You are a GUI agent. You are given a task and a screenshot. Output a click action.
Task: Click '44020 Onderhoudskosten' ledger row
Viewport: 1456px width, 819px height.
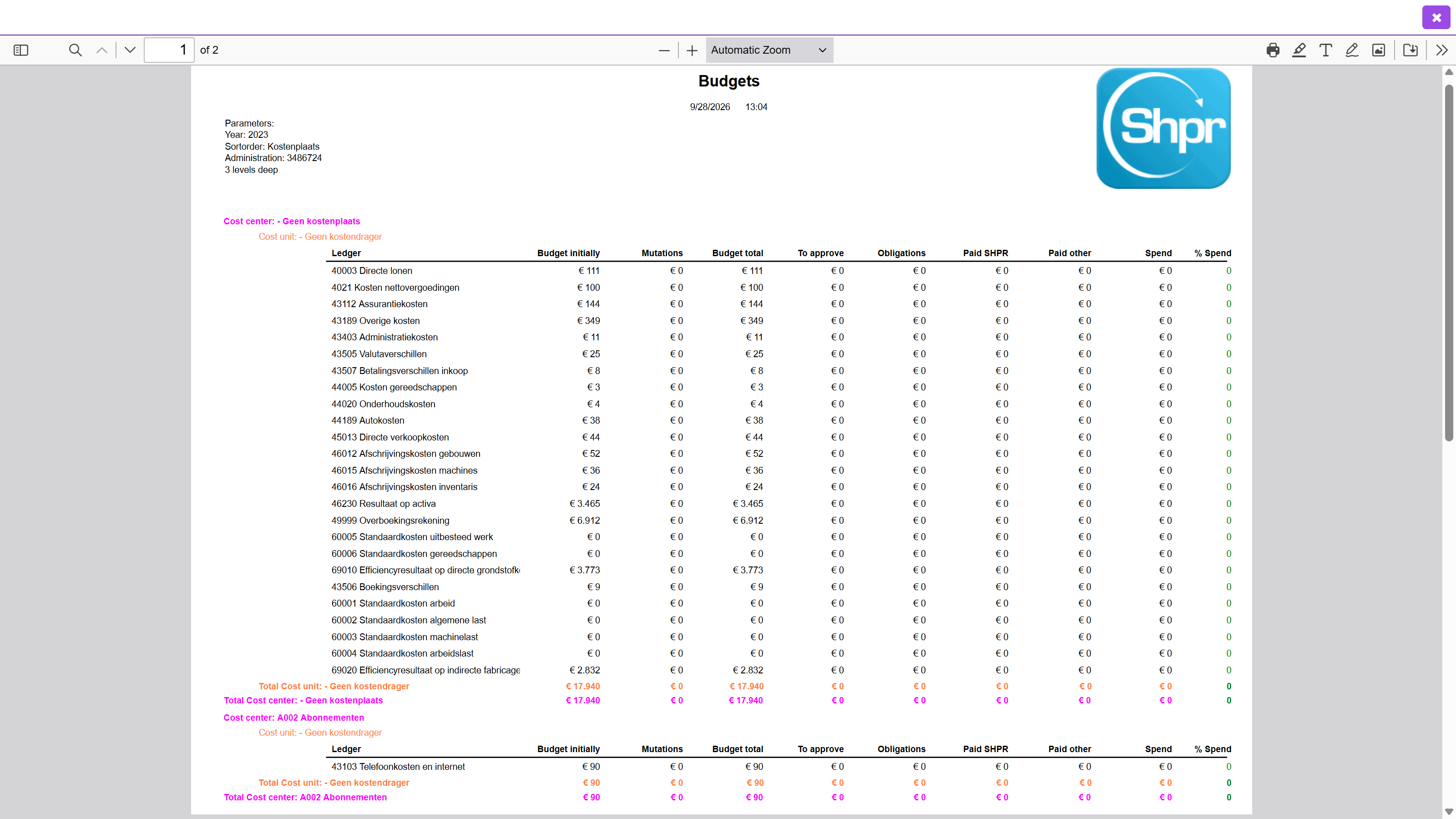781,404
